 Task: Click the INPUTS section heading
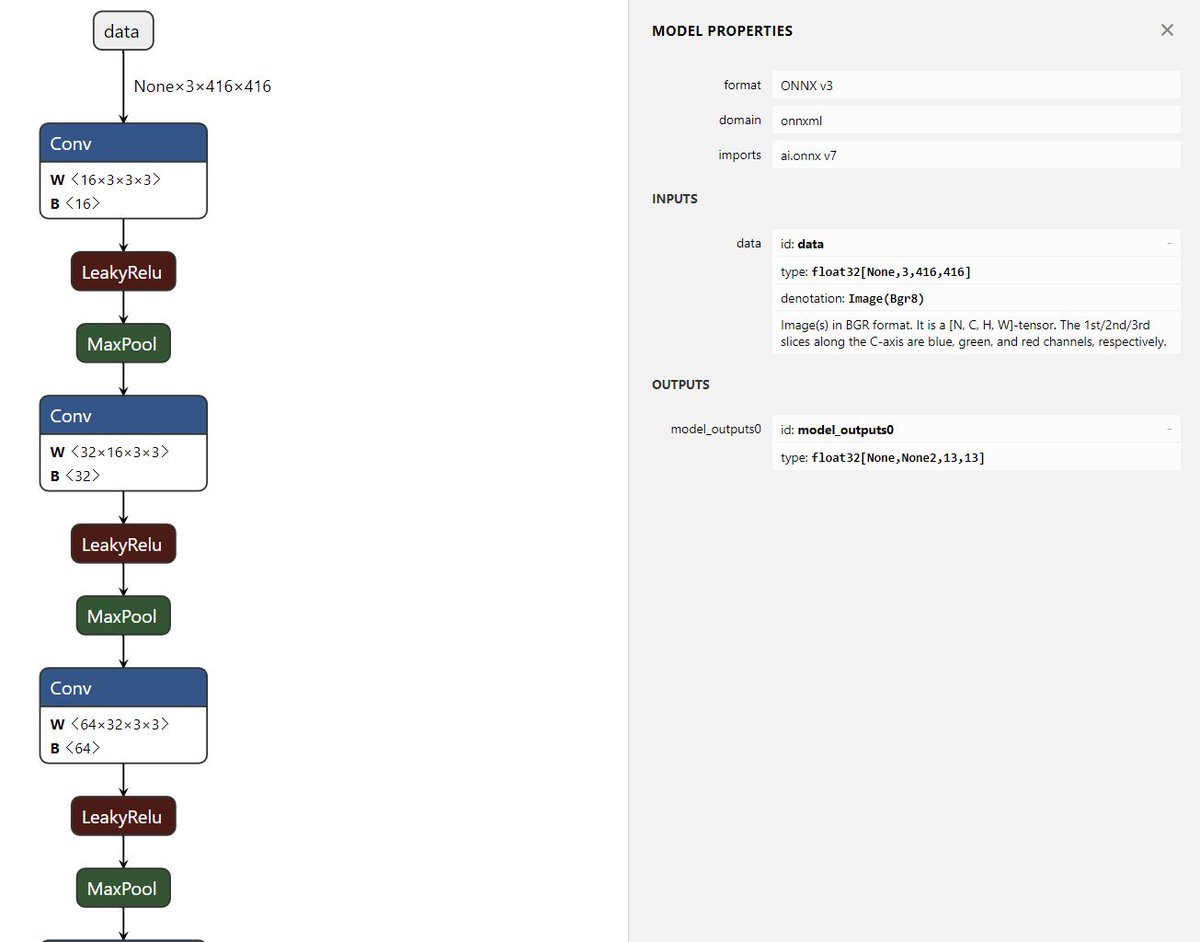675,199
